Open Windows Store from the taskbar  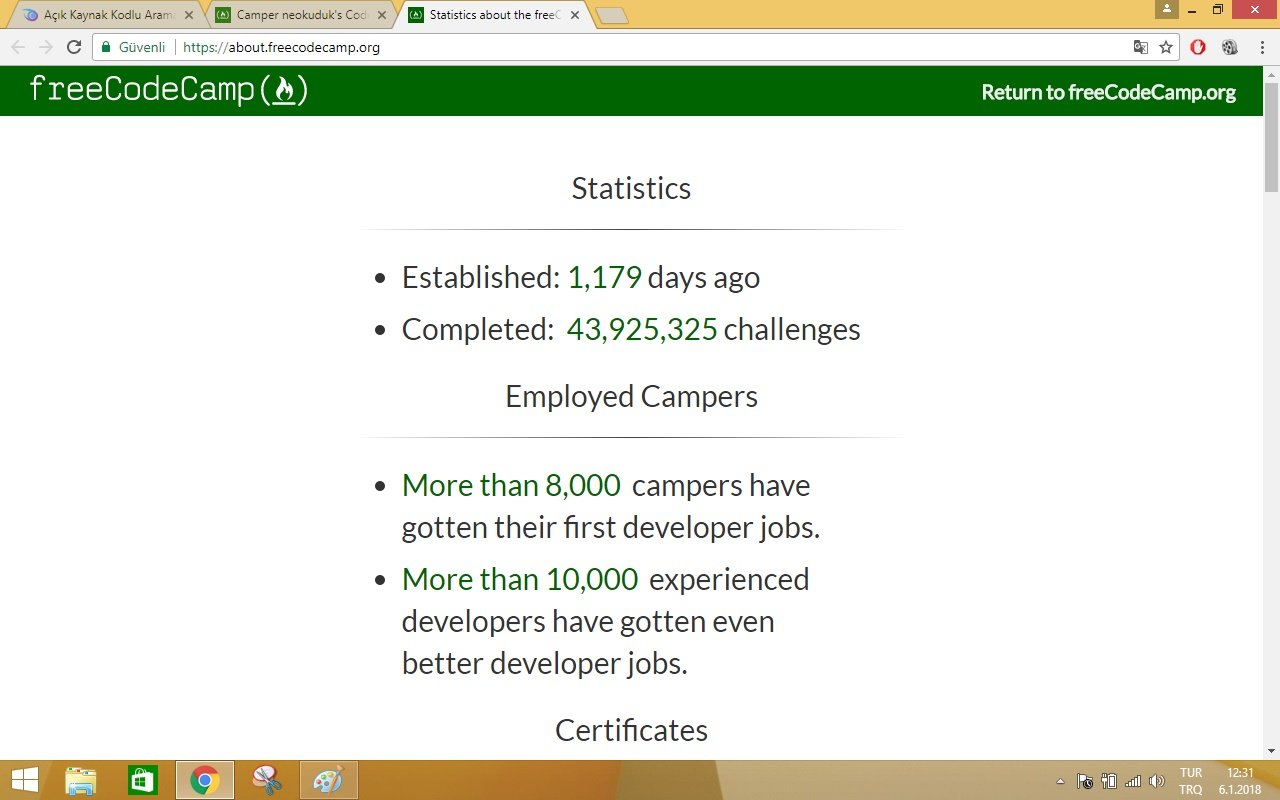click(x=143, y=780)
